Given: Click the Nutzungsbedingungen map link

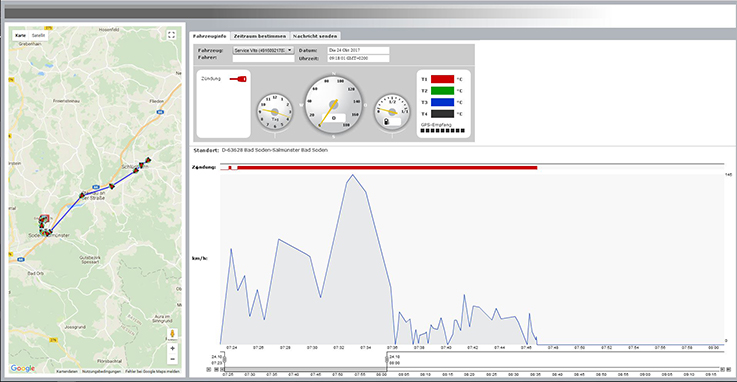Looking at the screenshot, I should (x=103, y=371).
